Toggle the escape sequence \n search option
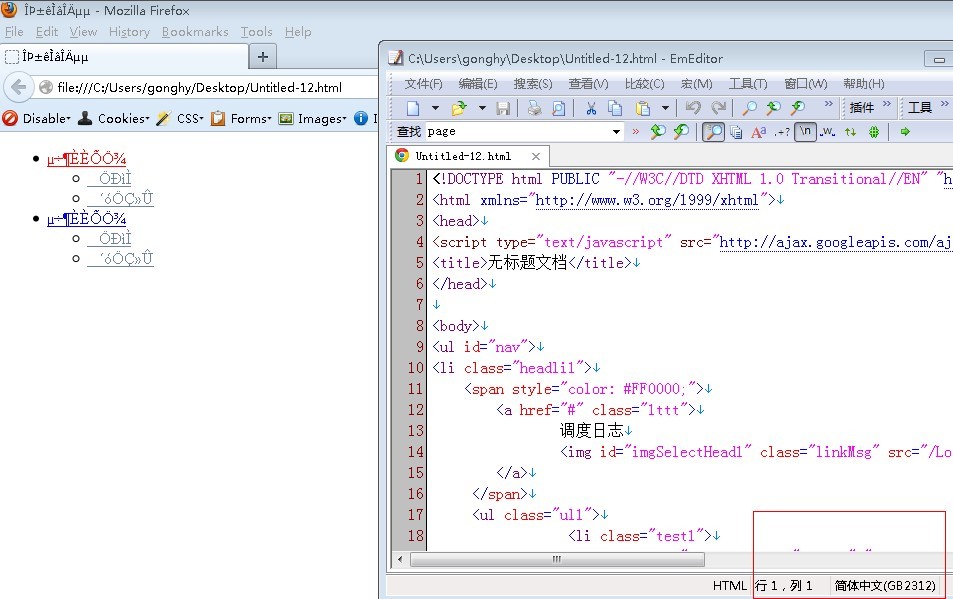This screenshot has height=599, width=953. click(804, 132)
